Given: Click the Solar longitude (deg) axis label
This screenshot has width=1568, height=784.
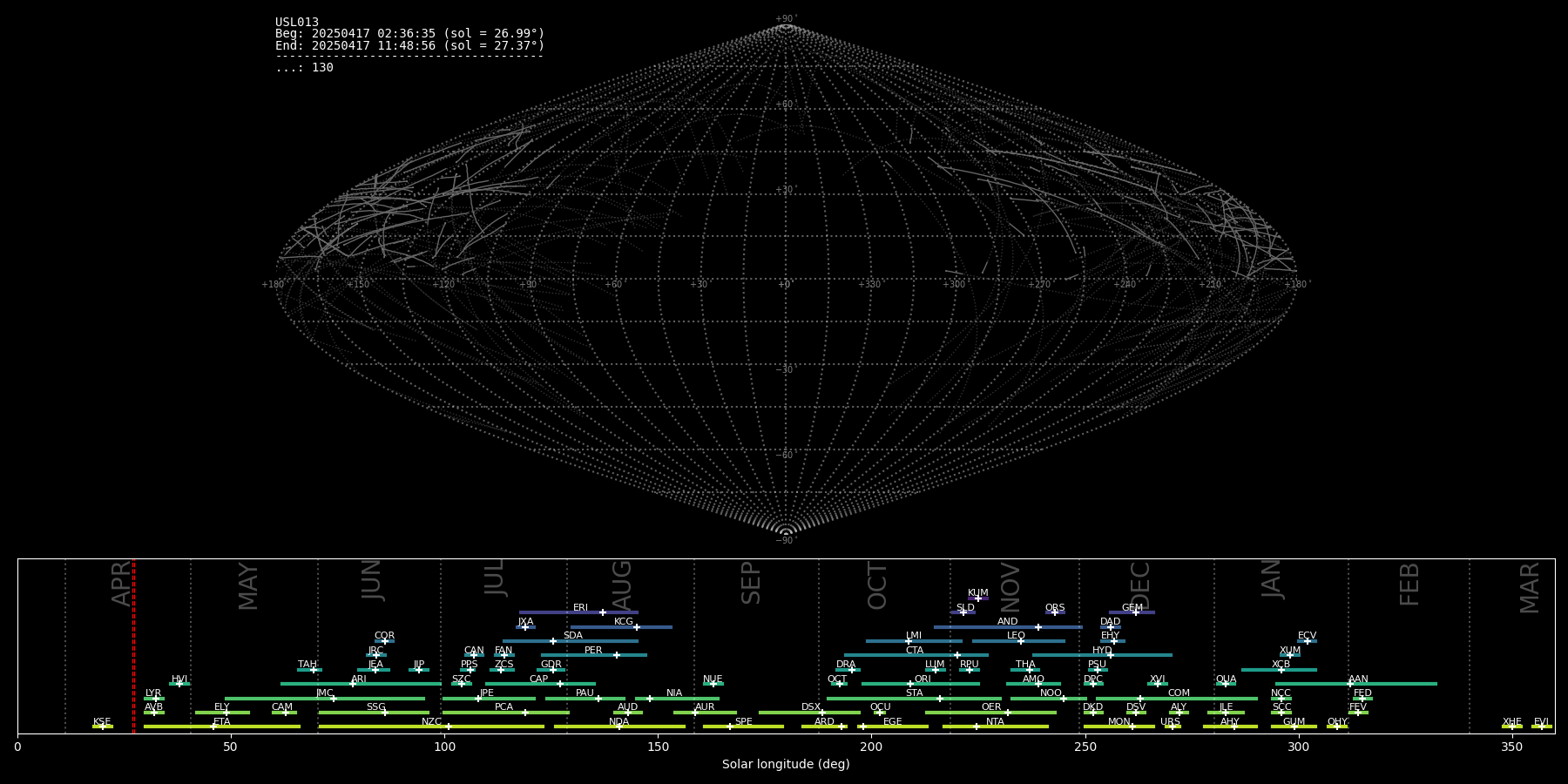Looking at the screenshot, I should click(786, 765).
